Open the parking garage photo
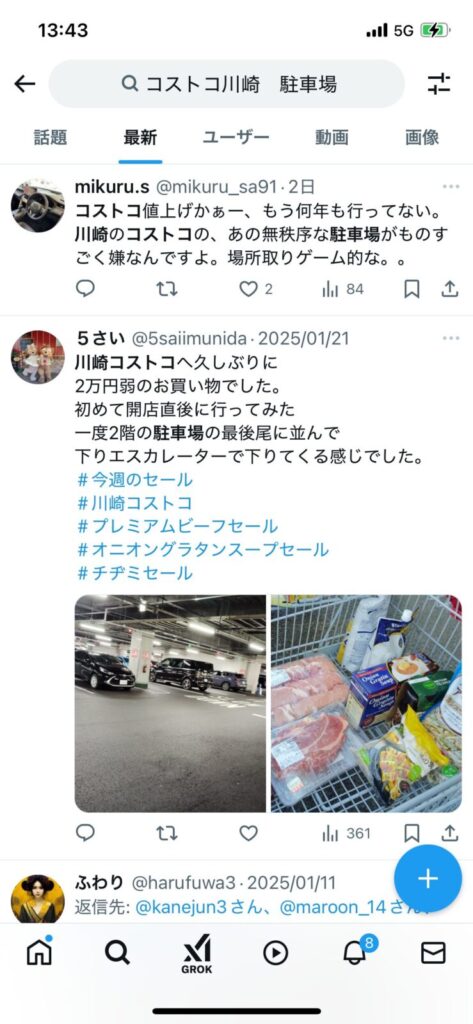Screen dimensions: 473x1024 (171, 703)
